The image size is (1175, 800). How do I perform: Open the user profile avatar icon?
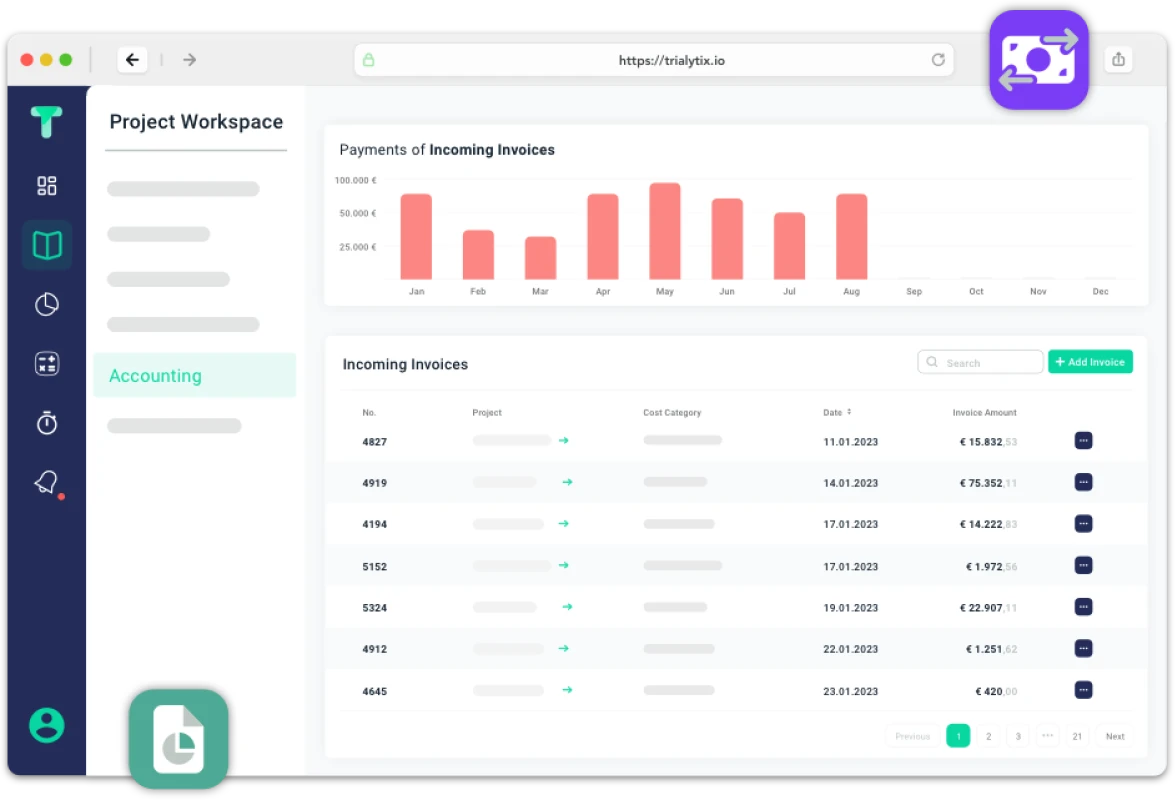coord(47,725)
